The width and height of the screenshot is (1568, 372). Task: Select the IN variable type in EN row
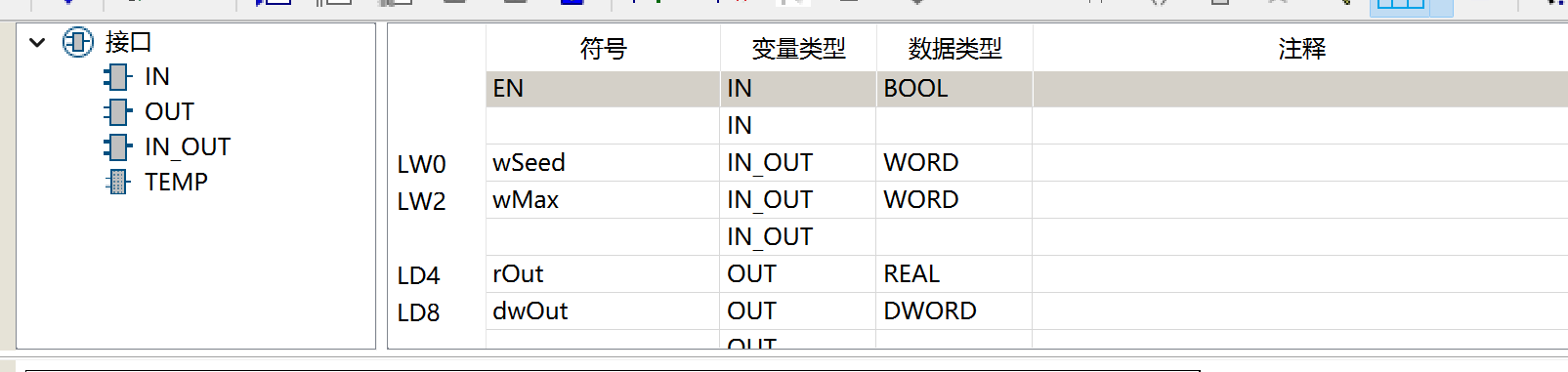tap(798, 89)
